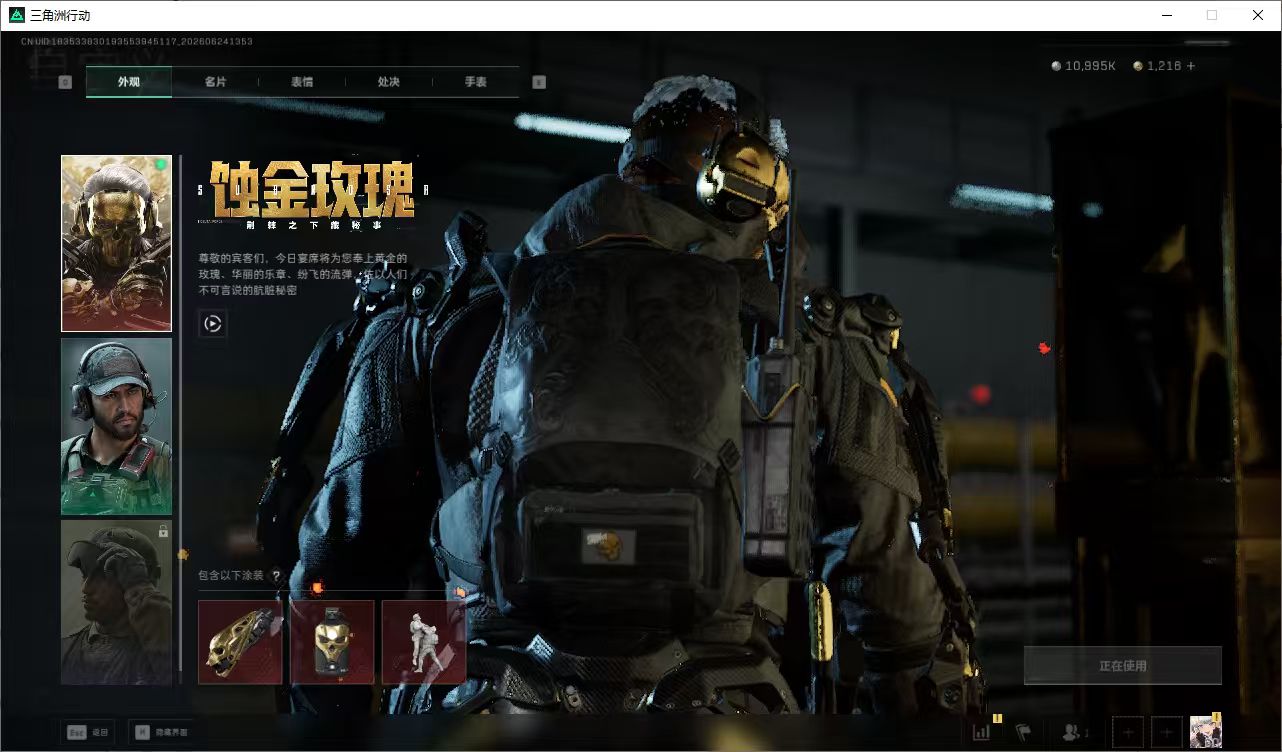The width and height of the screenshot is (1282, 752).
Task: Open the 表情 tab
Action: pyautogui.click(x=302, y=82)
